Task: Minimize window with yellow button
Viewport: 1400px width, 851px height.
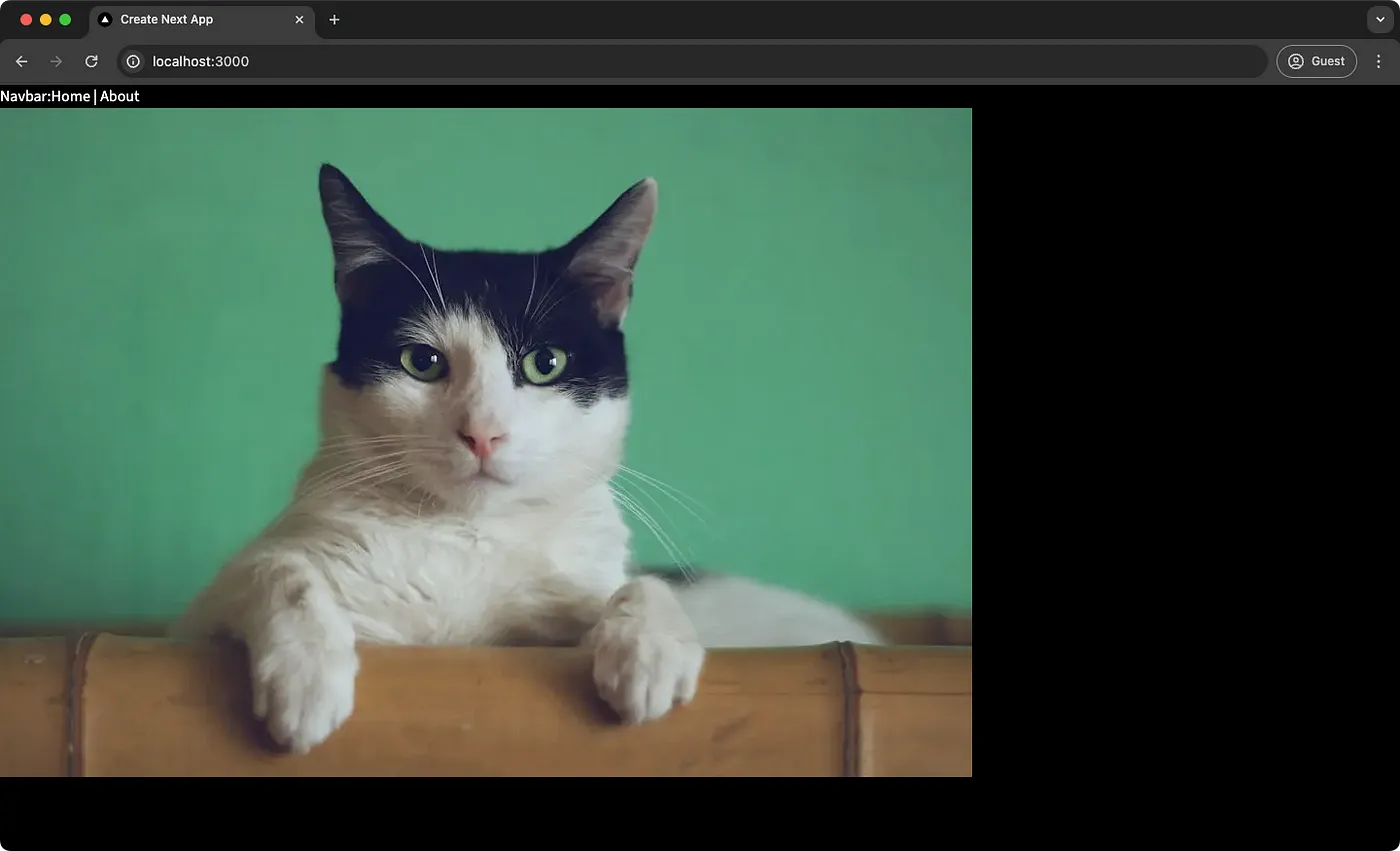Action: tap(45, 19)
